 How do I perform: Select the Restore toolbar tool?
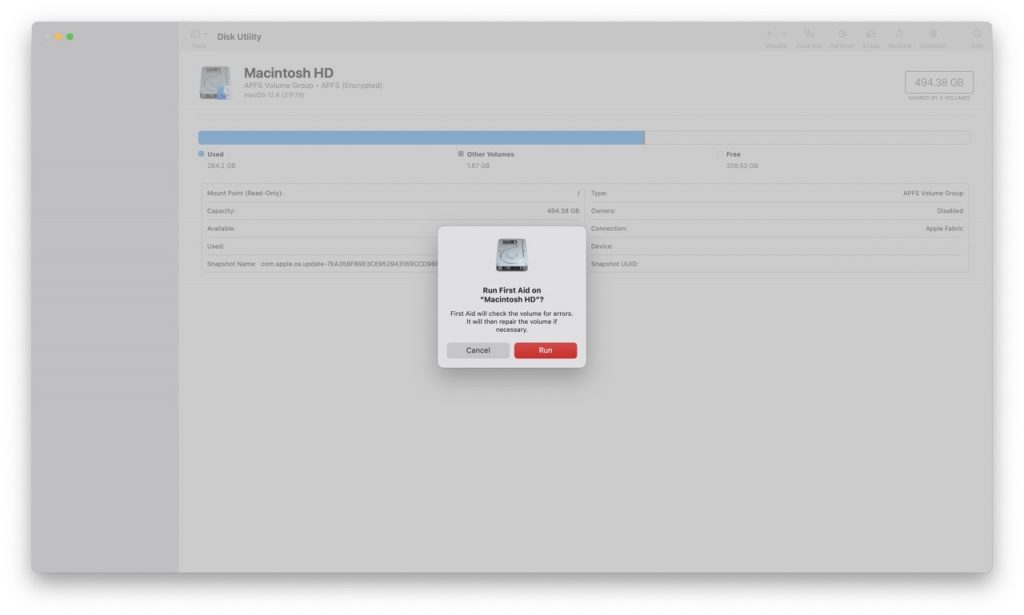pos(899,38)
